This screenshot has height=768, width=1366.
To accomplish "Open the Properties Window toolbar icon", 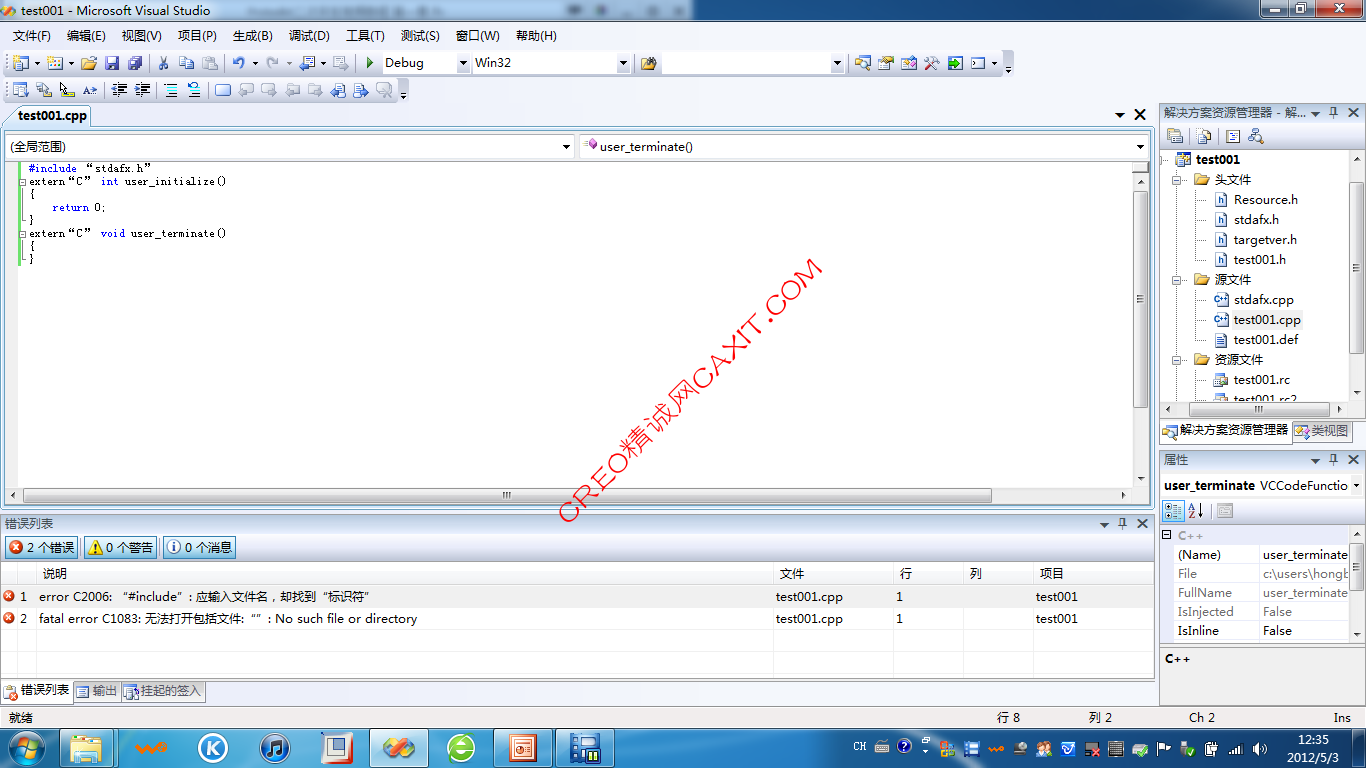I will (885, 63).
